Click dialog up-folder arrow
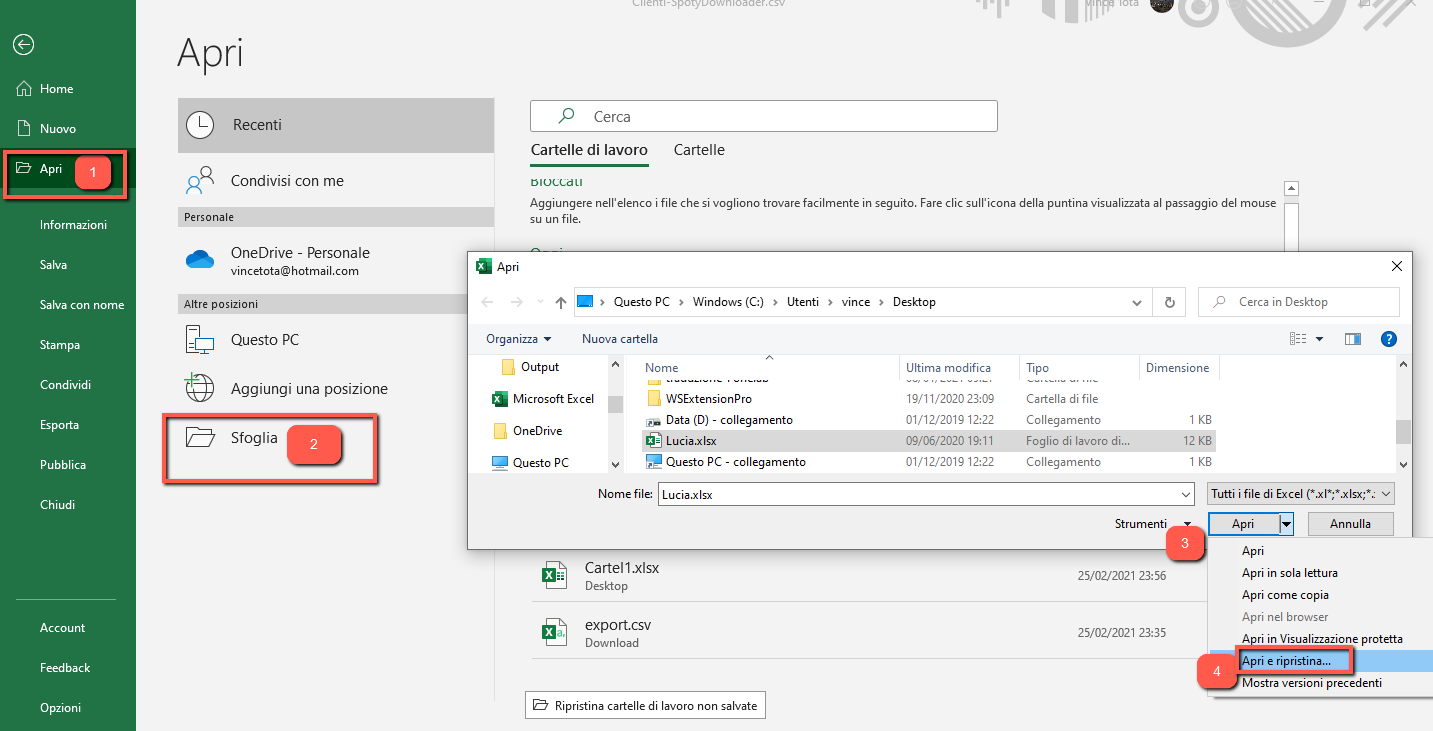The height and width of the screenshot is (731, 1433). [561, 302]
